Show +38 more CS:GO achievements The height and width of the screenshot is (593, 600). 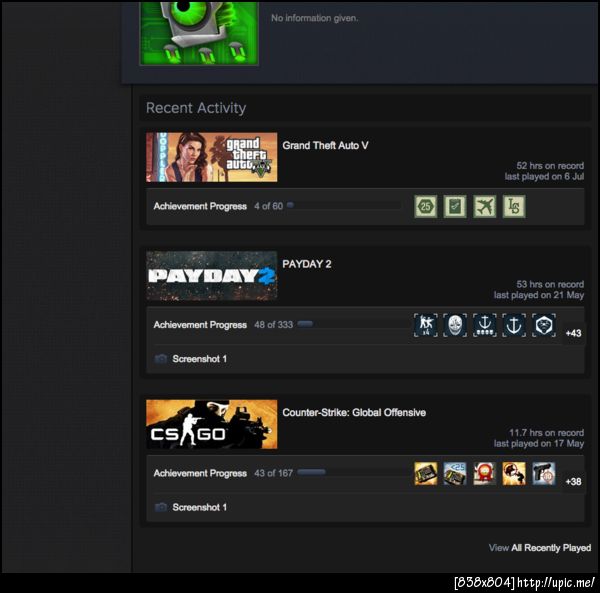573,482
